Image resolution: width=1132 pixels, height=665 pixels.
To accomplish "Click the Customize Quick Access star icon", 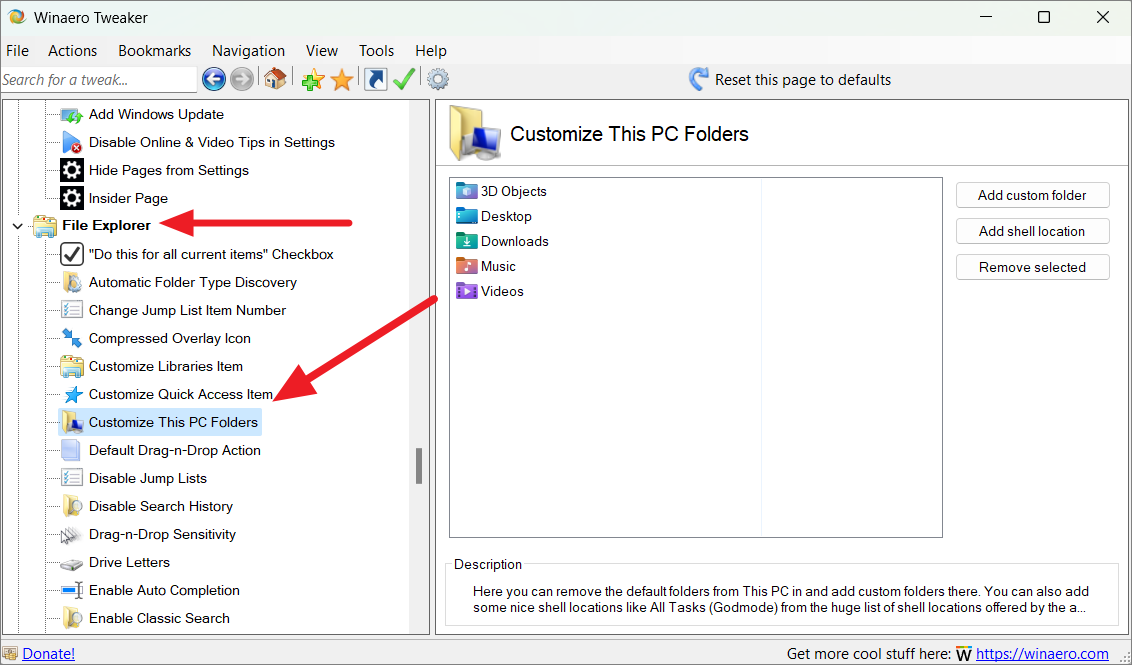I will pos(72,394).
